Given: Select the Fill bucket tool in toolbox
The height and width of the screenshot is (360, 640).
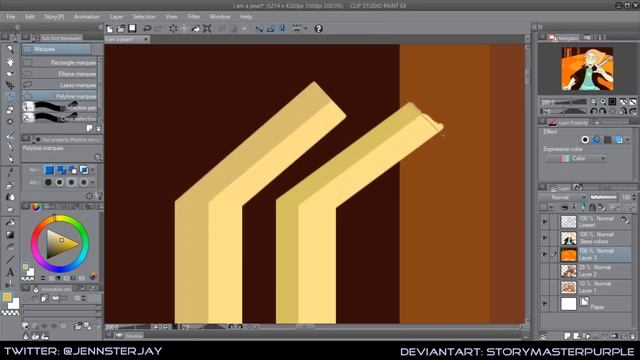Looking at the screenshot, I should coord(10,222).
